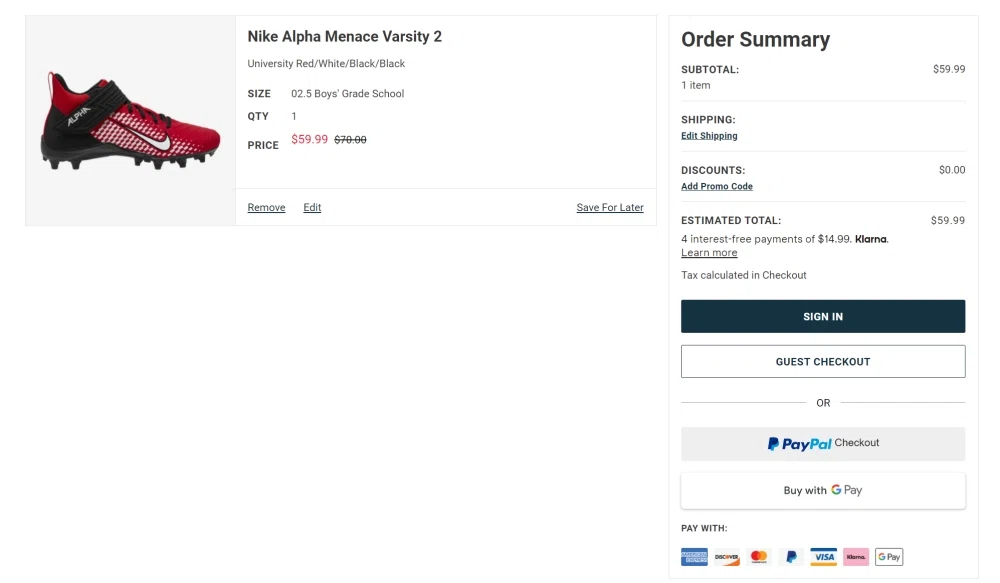The image size is (1000, 583).
Task: Select the Mastercard payment icon
Action: tap(758, 556)
